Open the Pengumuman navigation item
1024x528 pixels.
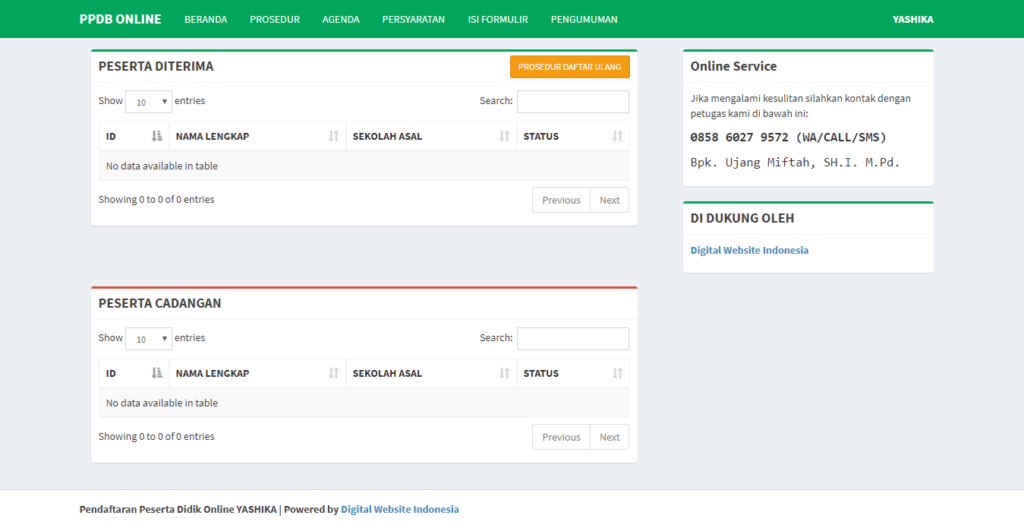pyautogui.click(x=583, y=19)
